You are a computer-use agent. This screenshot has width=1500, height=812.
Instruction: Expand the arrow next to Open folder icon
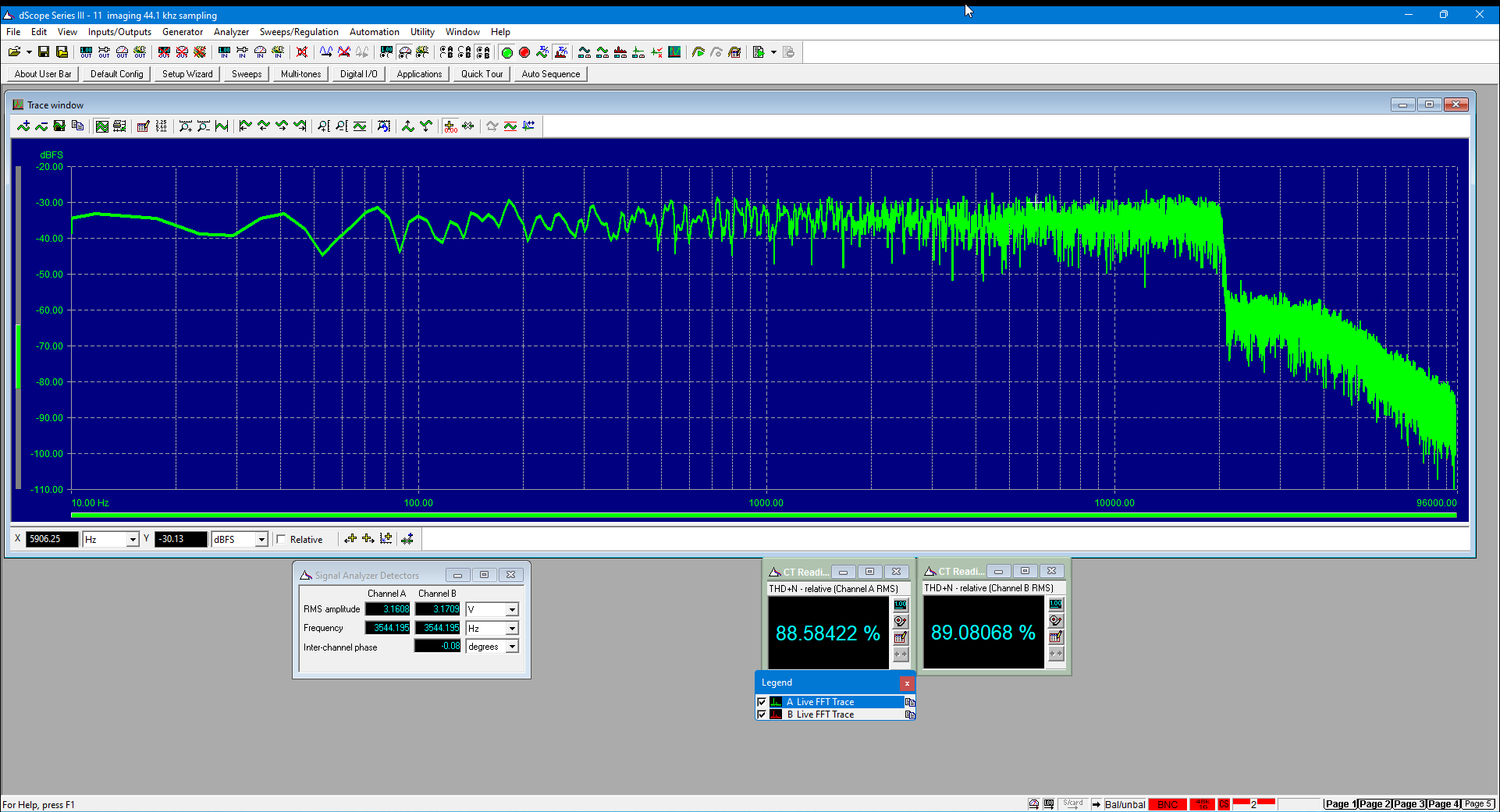[x=29, y=52]
